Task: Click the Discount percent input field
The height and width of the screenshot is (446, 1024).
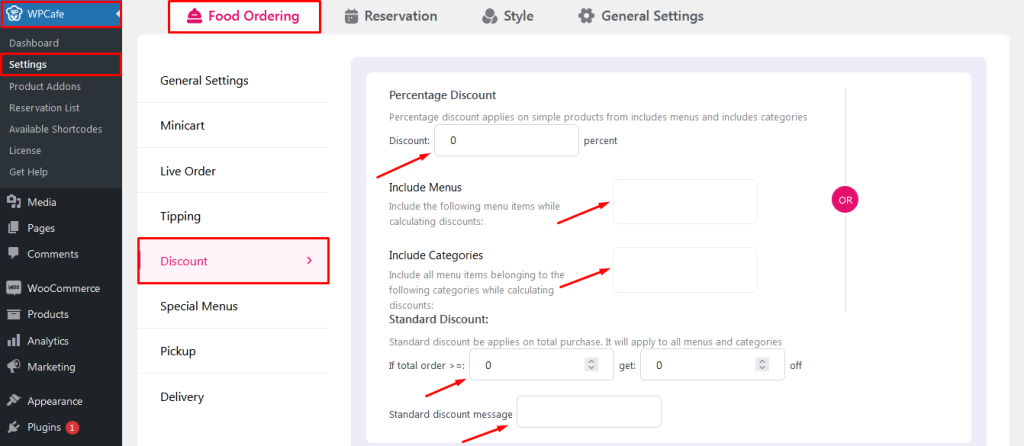Action: [506, 140]
